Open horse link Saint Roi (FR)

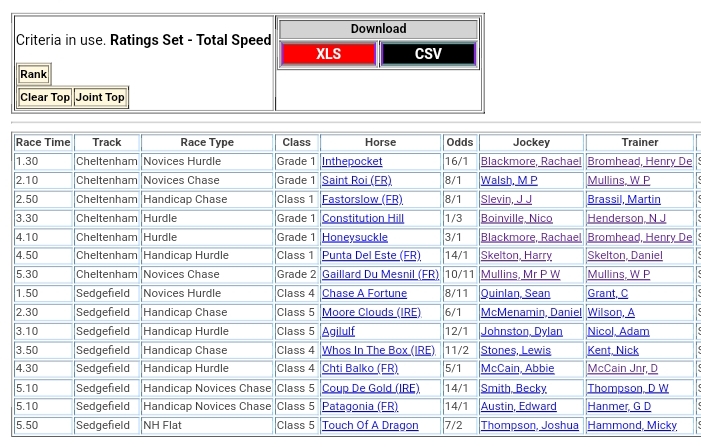point(356,181)
